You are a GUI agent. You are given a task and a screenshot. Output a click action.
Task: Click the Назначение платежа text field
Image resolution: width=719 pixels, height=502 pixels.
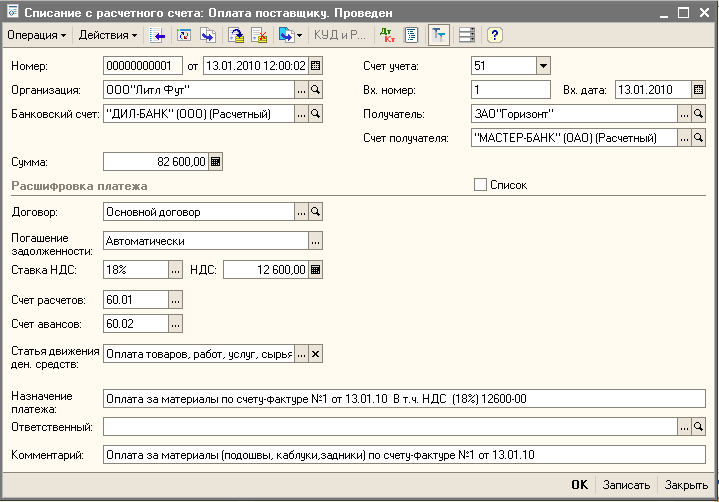(404, 397)
